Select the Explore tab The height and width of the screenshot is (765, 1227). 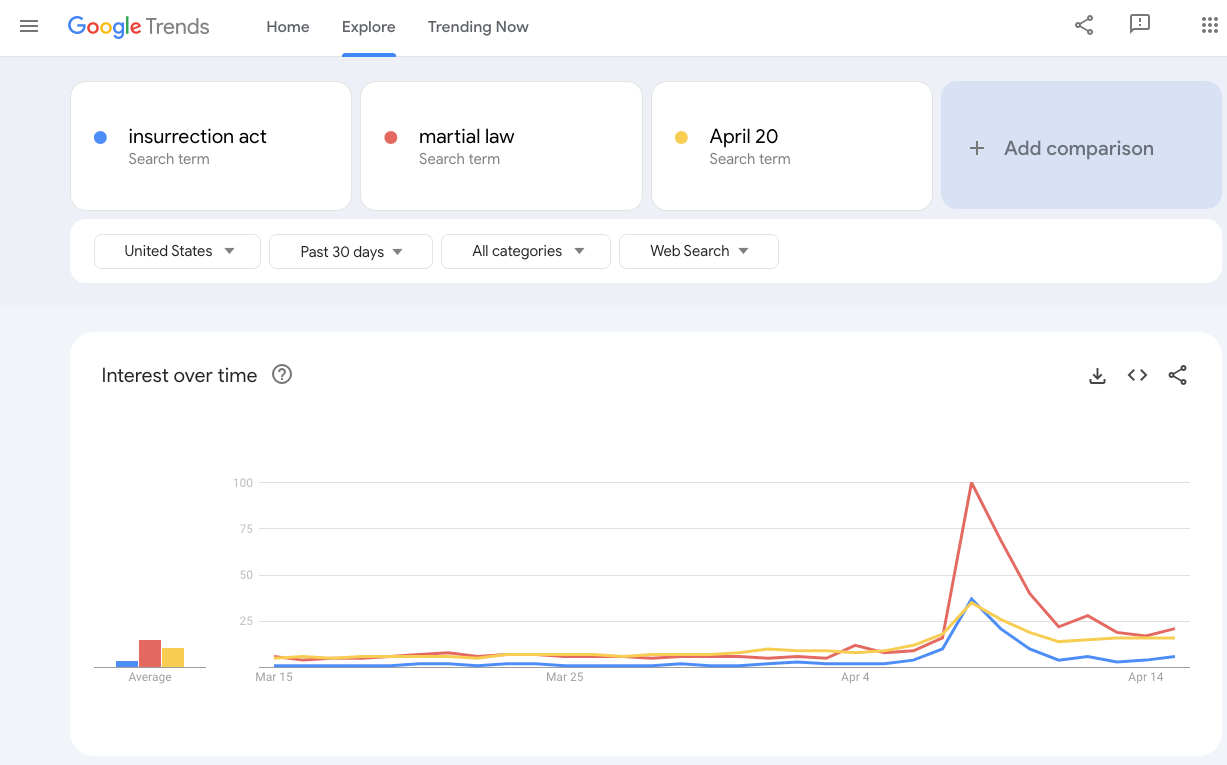click(x=369, y=27)
